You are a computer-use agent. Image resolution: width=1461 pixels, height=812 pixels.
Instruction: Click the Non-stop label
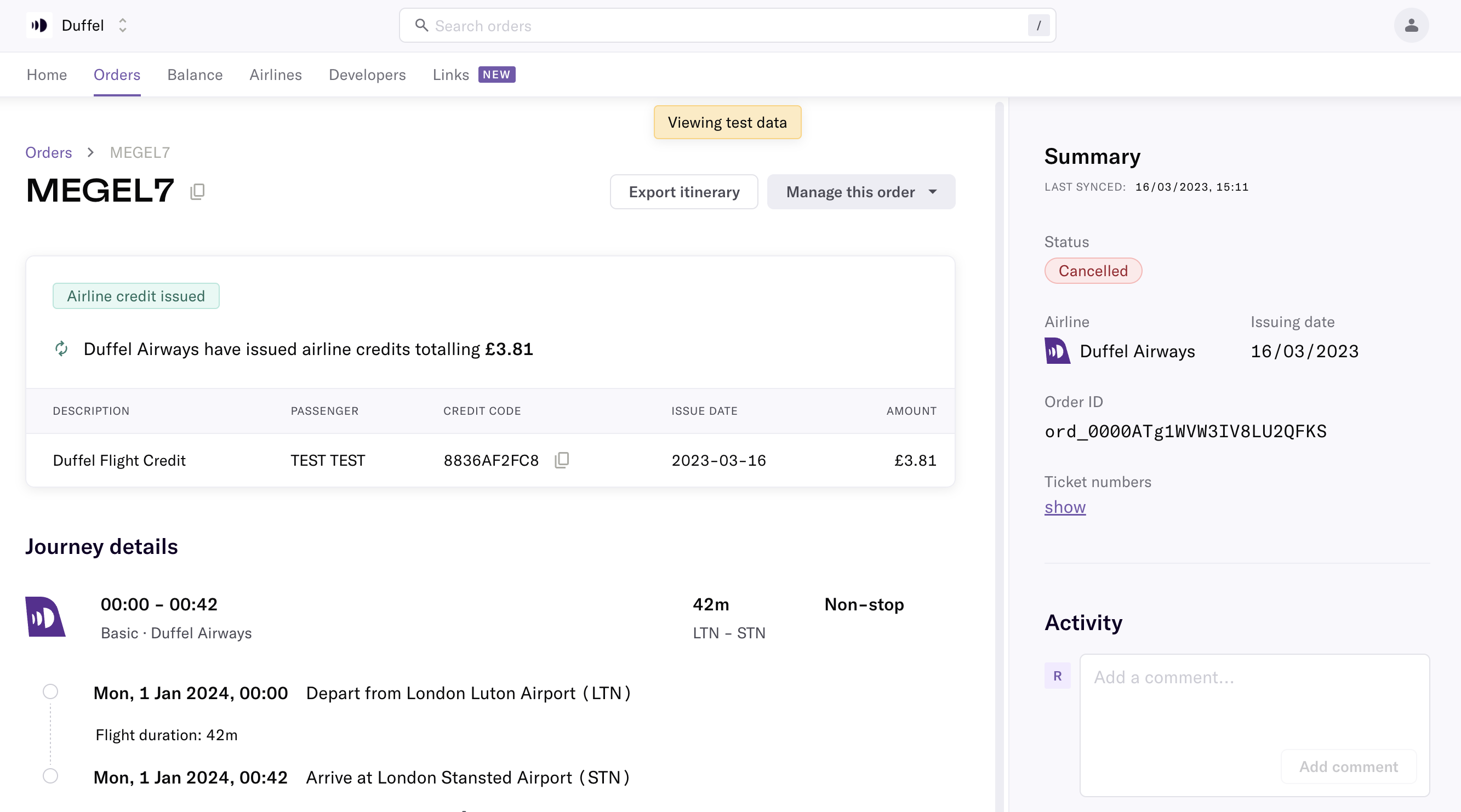tap(864, 604)
